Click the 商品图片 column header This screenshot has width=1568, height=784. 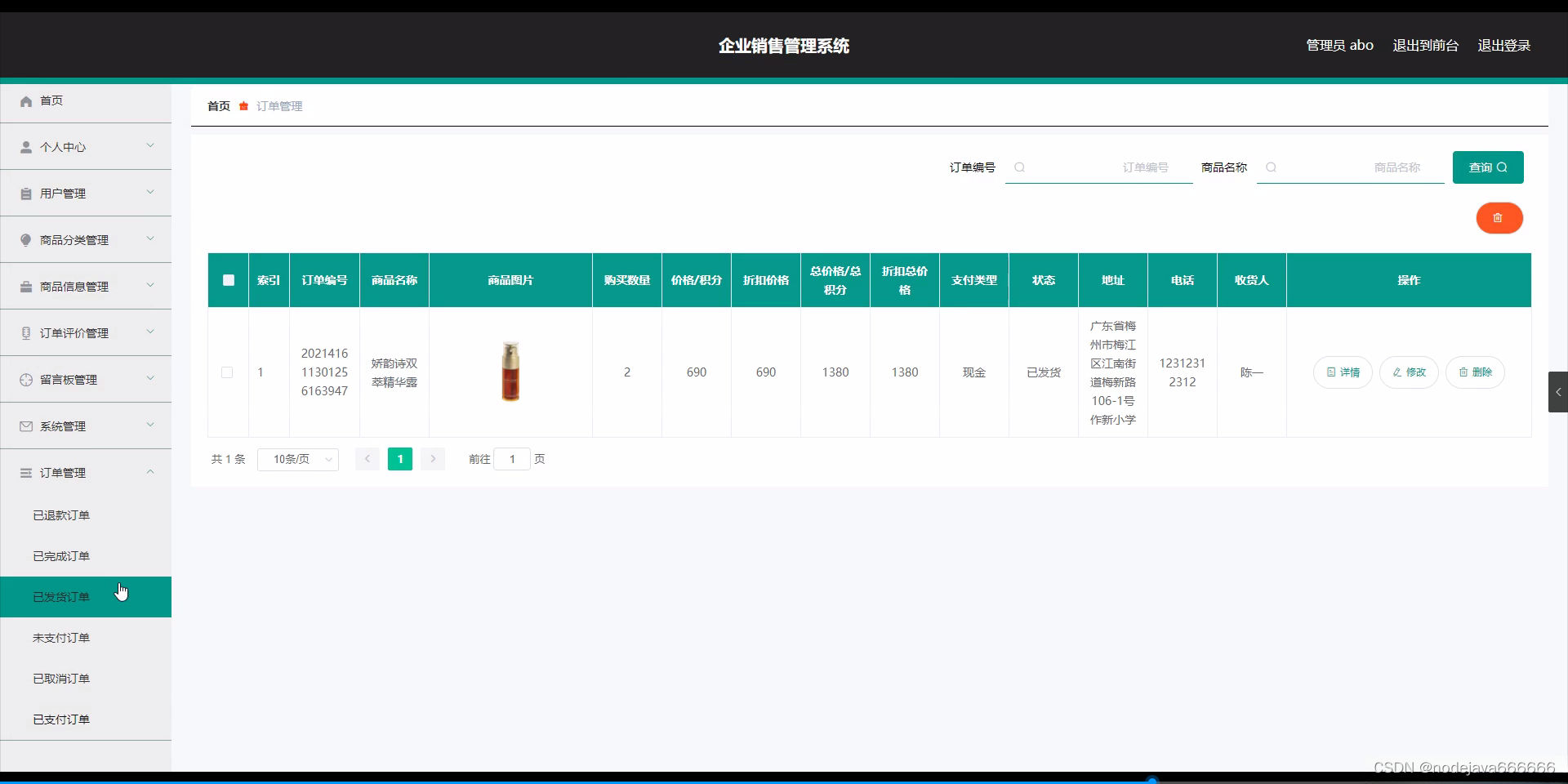(x=510, y=280)
